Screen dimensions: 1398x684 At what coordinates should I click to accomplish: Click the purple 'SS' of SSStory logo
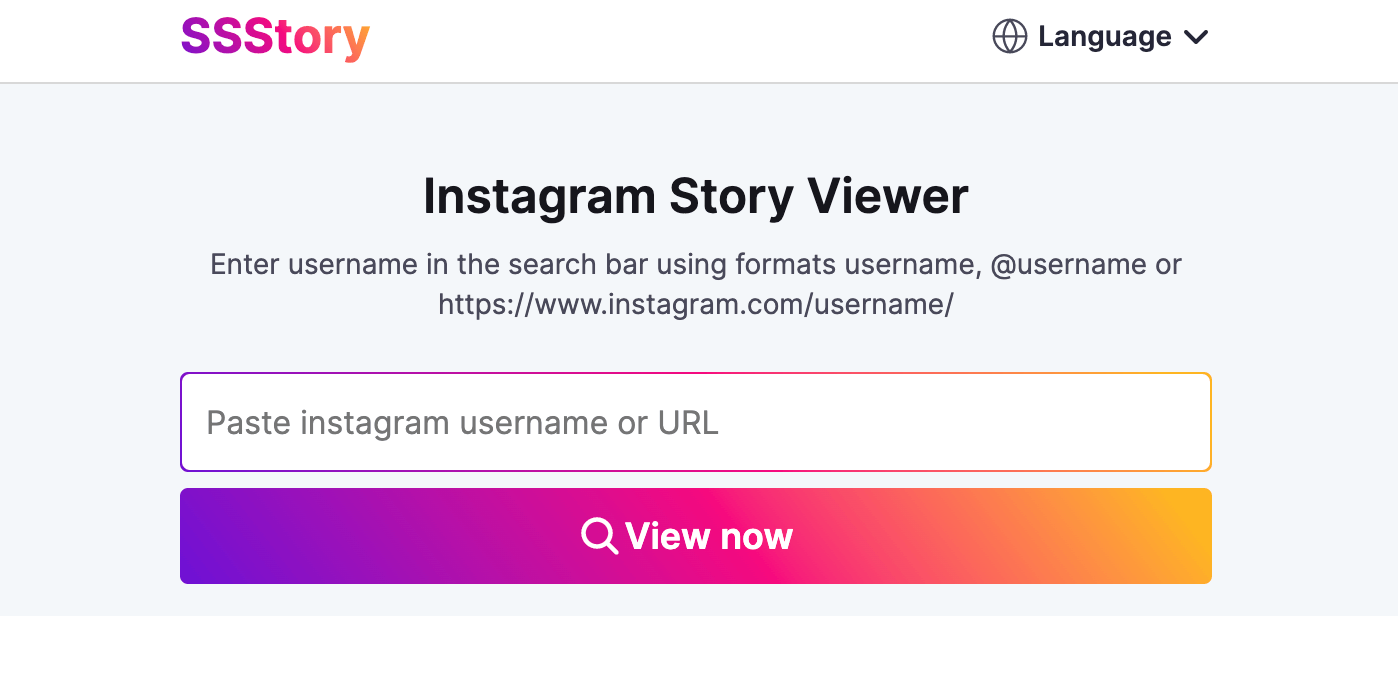tap(212, 37)
